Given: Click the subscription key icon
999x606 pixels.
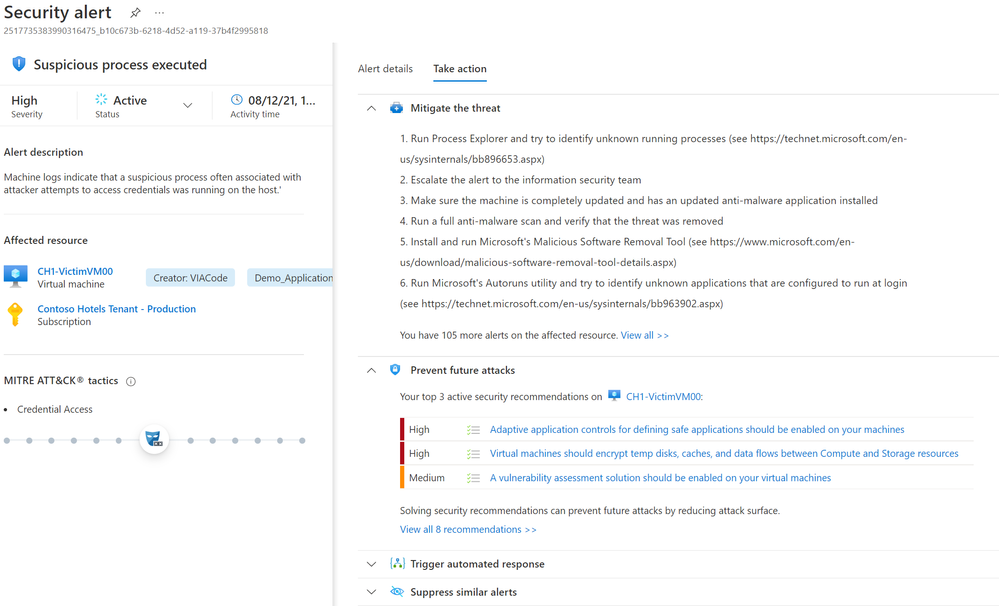Looking at the screenshot, I should [x=15, y=314].
